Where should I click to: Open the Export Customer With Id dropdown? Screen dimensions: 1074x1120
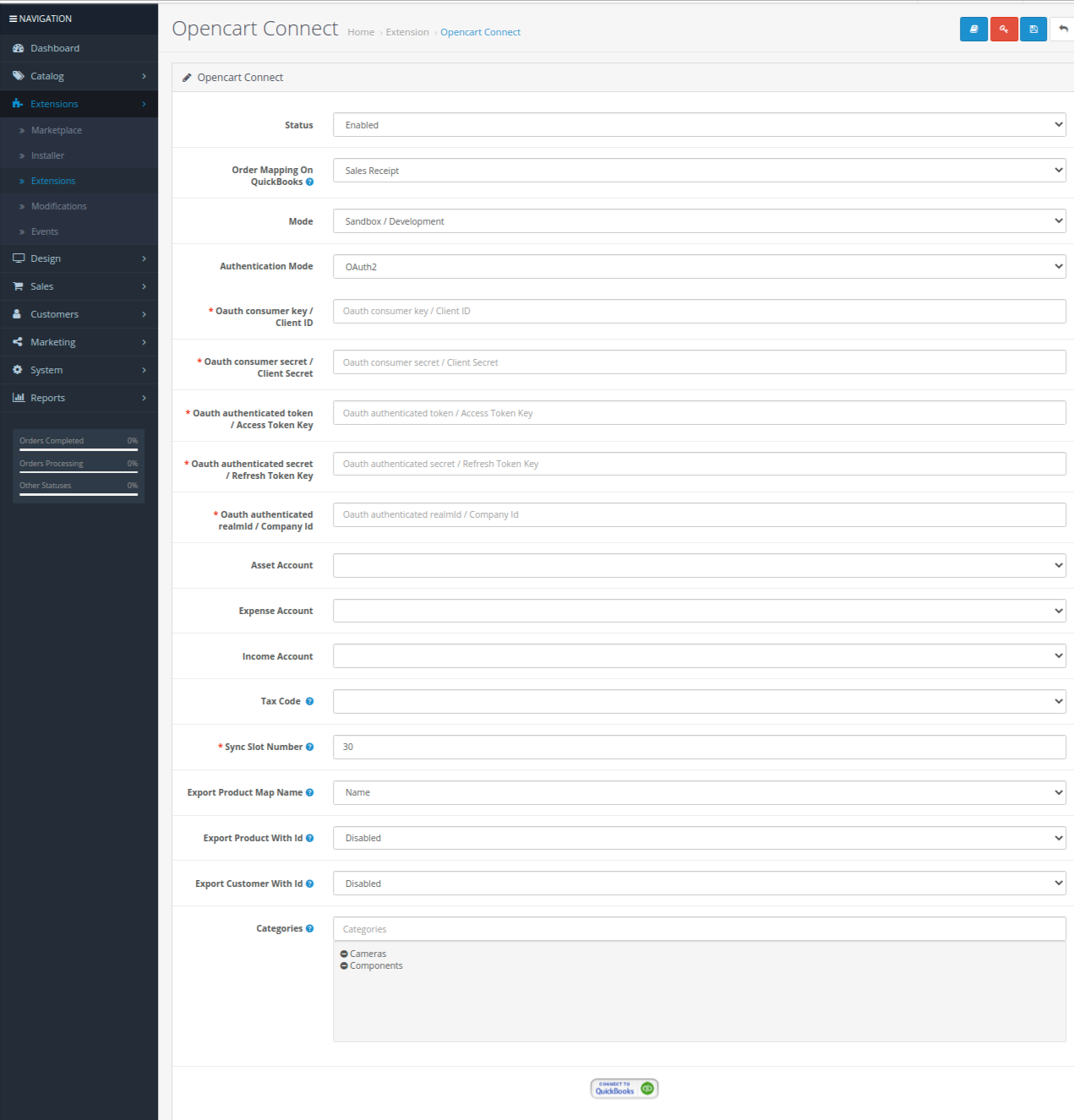(699, 883)
